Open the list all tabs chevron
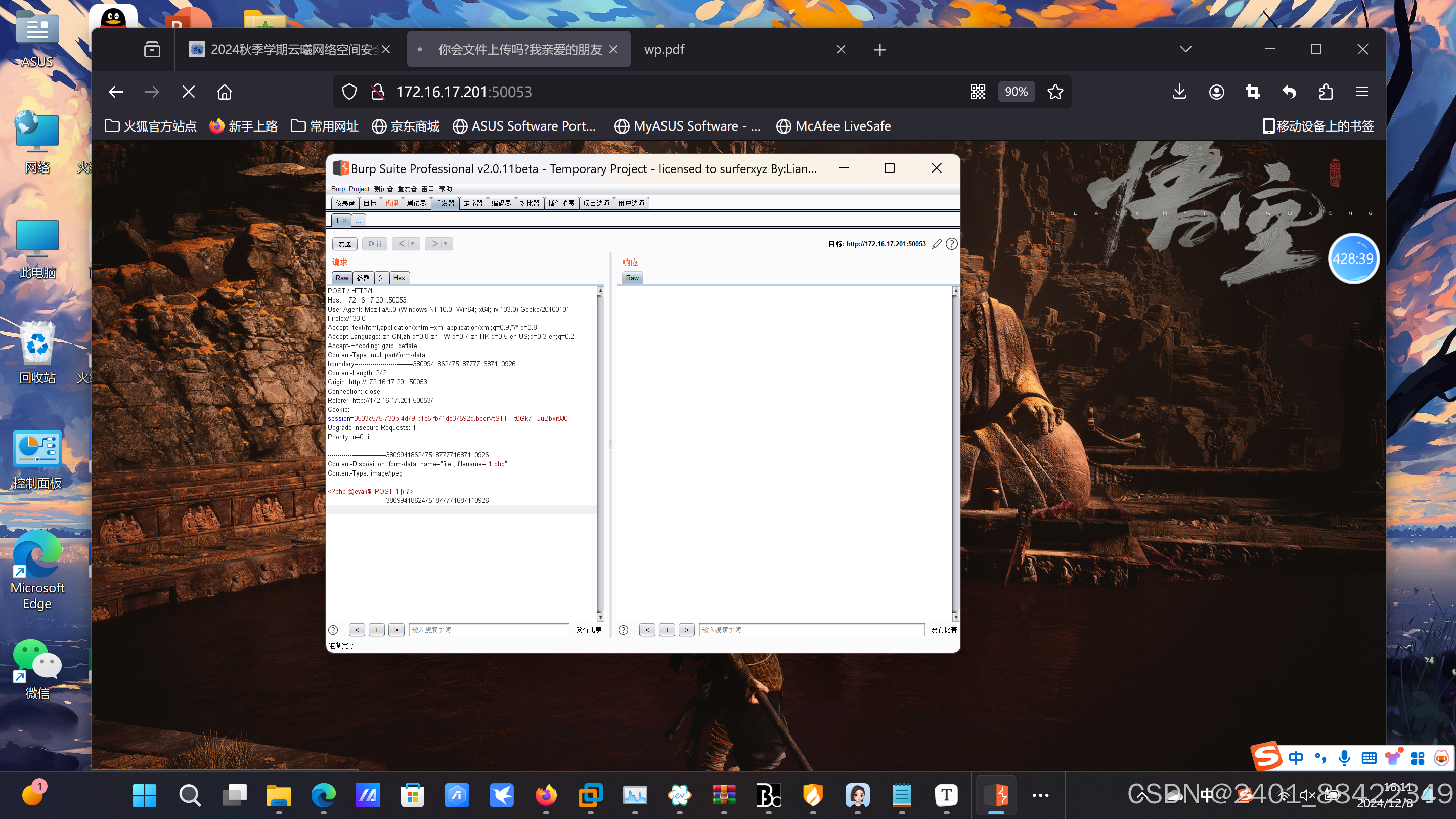Screen dimensions: 1456x819 (x=1186, y=49)
